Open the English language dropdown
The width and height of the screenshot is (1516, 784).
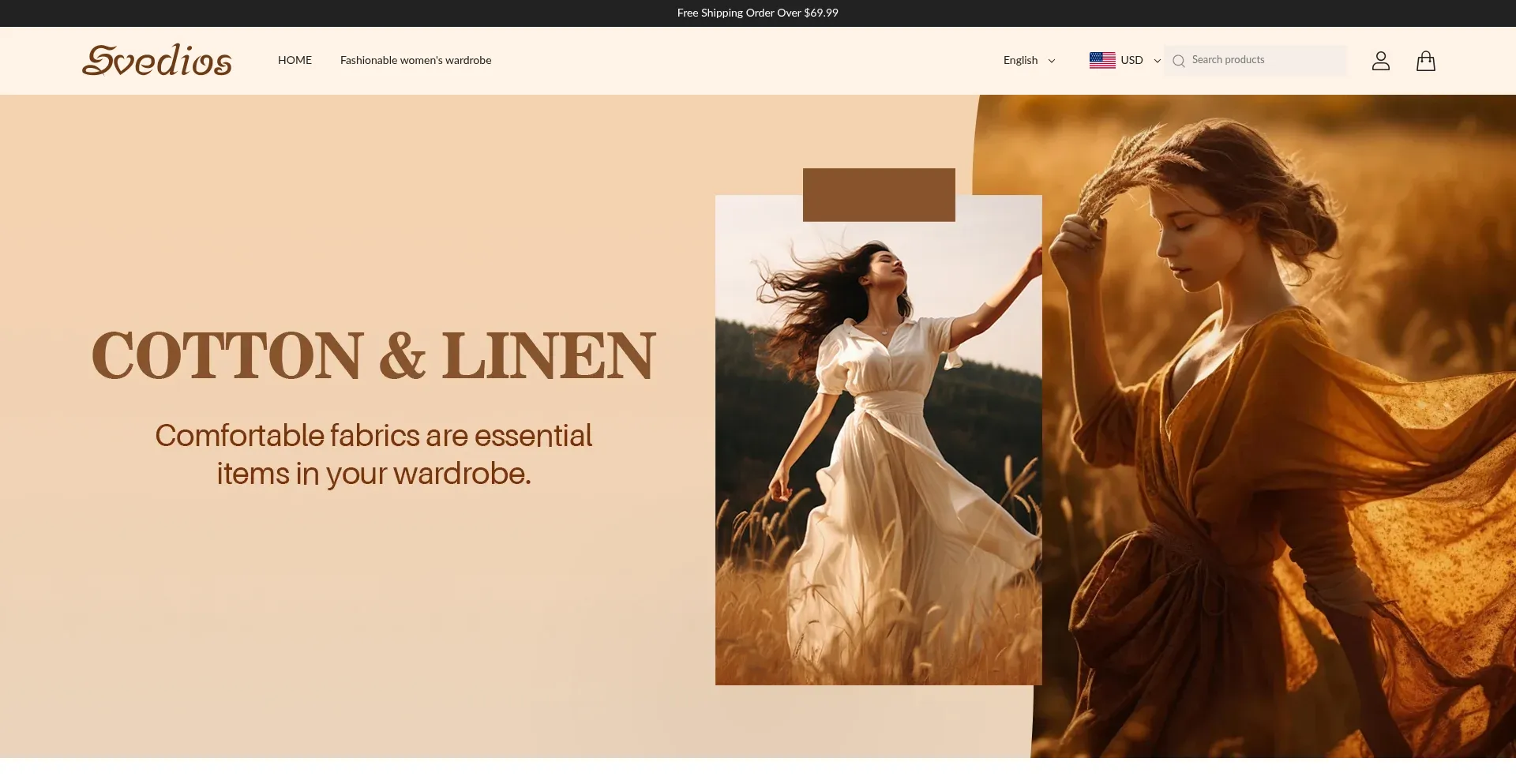tap(1020, 60)
